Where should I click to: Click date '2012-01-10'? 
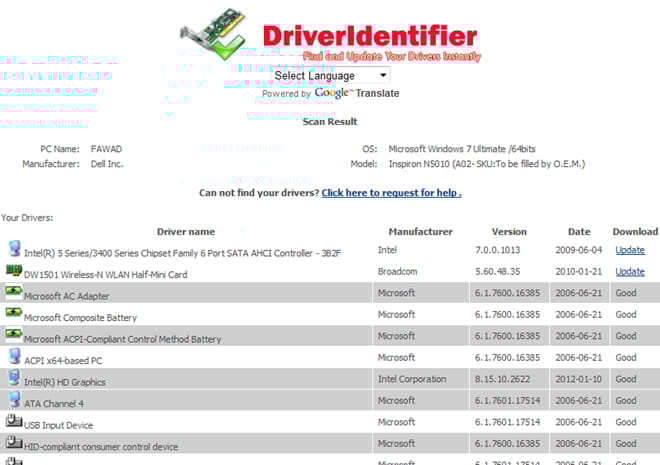pyautogui.click(x=579, y=379)
